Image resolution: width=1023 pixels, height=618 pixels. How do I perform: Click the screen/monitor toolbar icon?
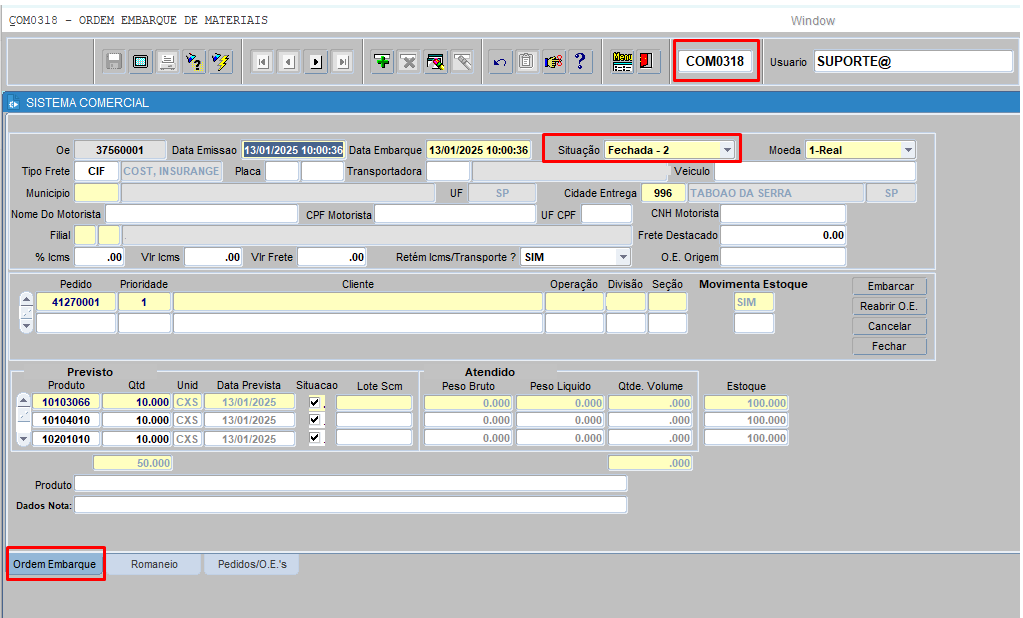click(x=140, y=62)
